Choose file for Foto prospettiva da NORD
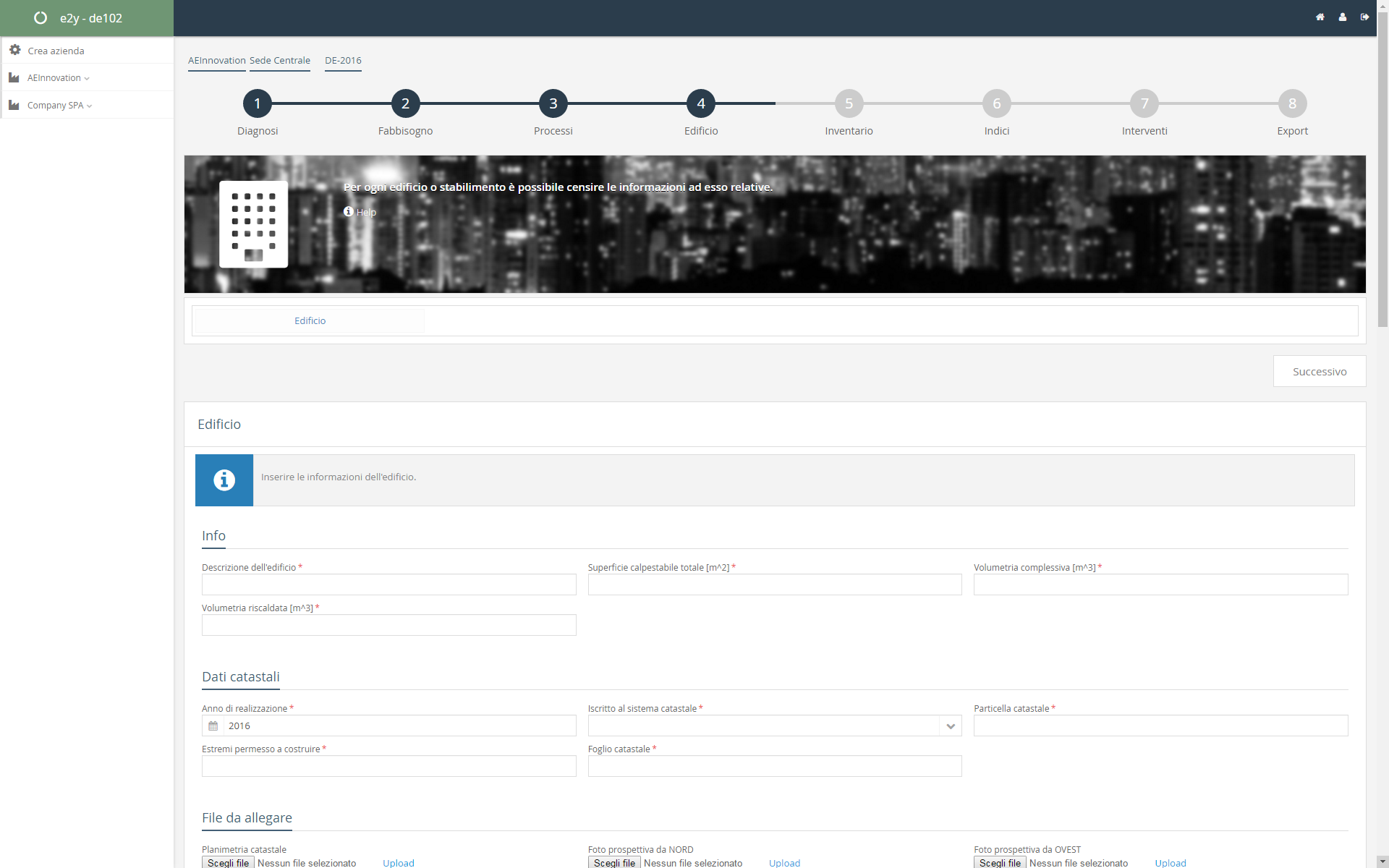 [x=614, y=862]
